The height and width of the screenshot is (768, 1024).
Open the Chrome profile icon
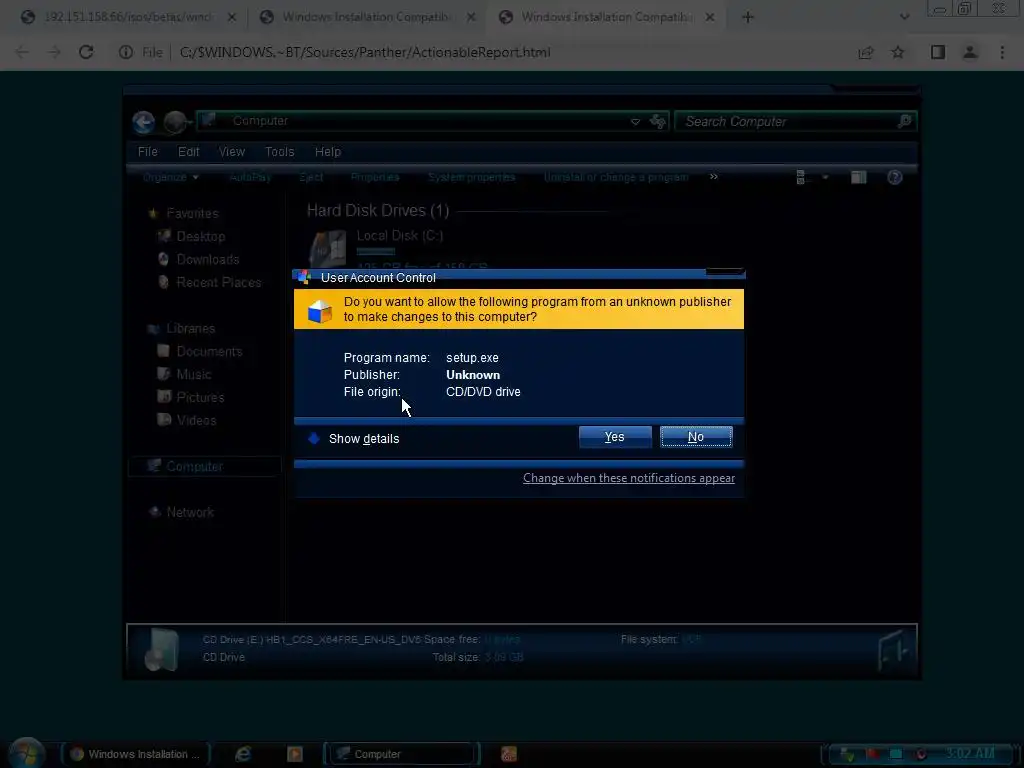click(x=970, y=52)
